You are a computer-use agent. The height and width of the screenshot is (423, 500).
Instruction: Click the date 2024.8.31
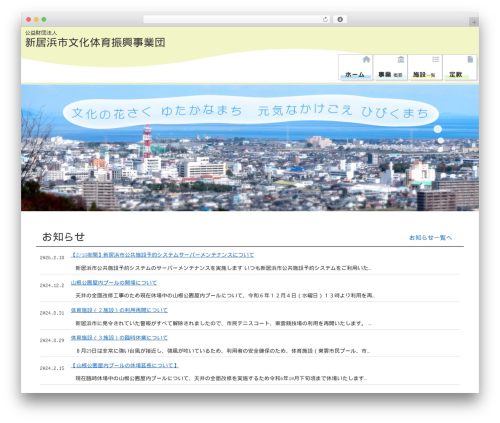[52, 313]
